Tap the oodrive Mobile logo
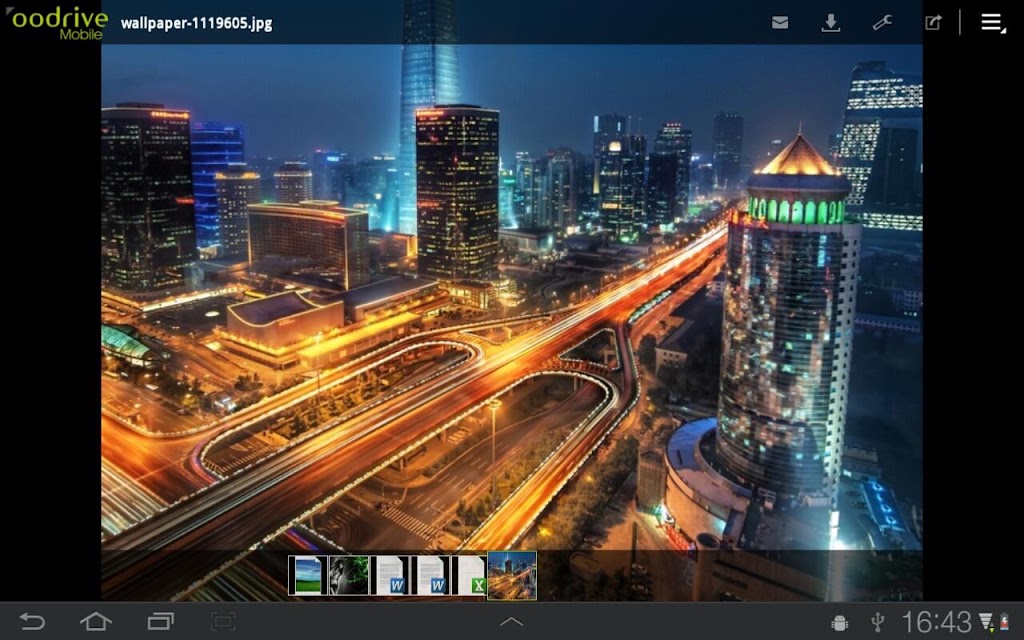The image size is (1024, 640). [57, 24]
